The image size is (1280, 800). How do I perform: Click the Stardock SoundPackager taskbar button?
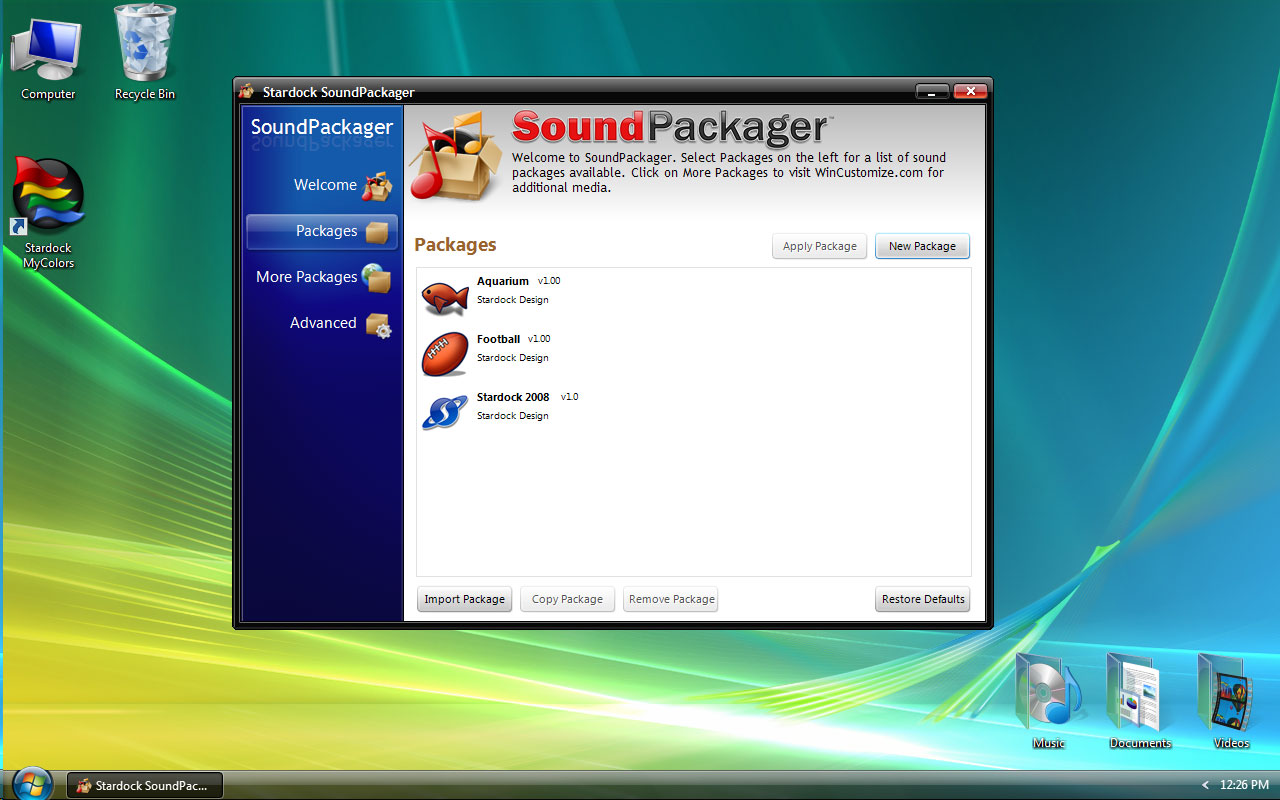pos(144,785)
